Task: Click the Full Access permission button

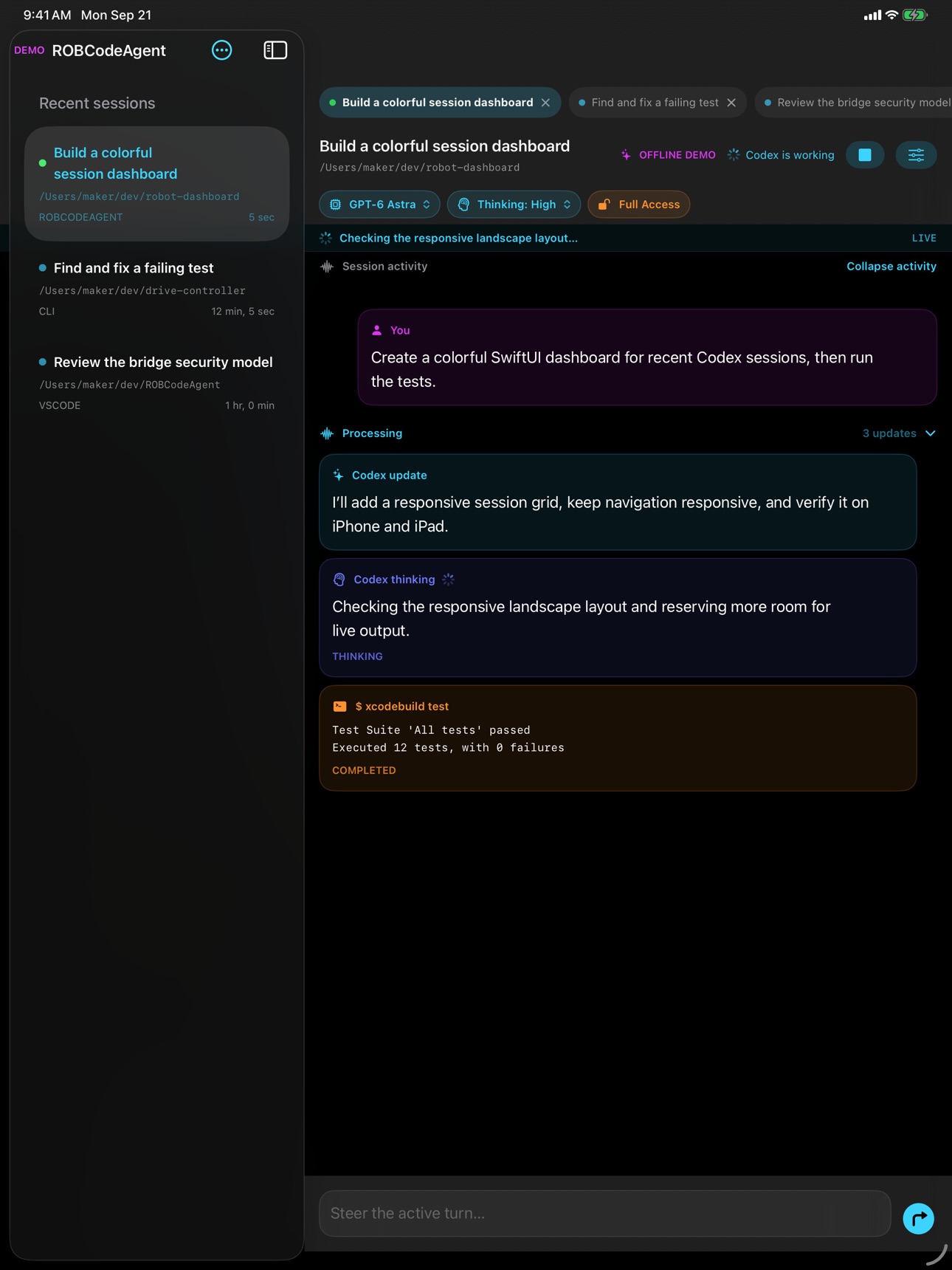Action: pyautogui.click(x=638, y=205)
